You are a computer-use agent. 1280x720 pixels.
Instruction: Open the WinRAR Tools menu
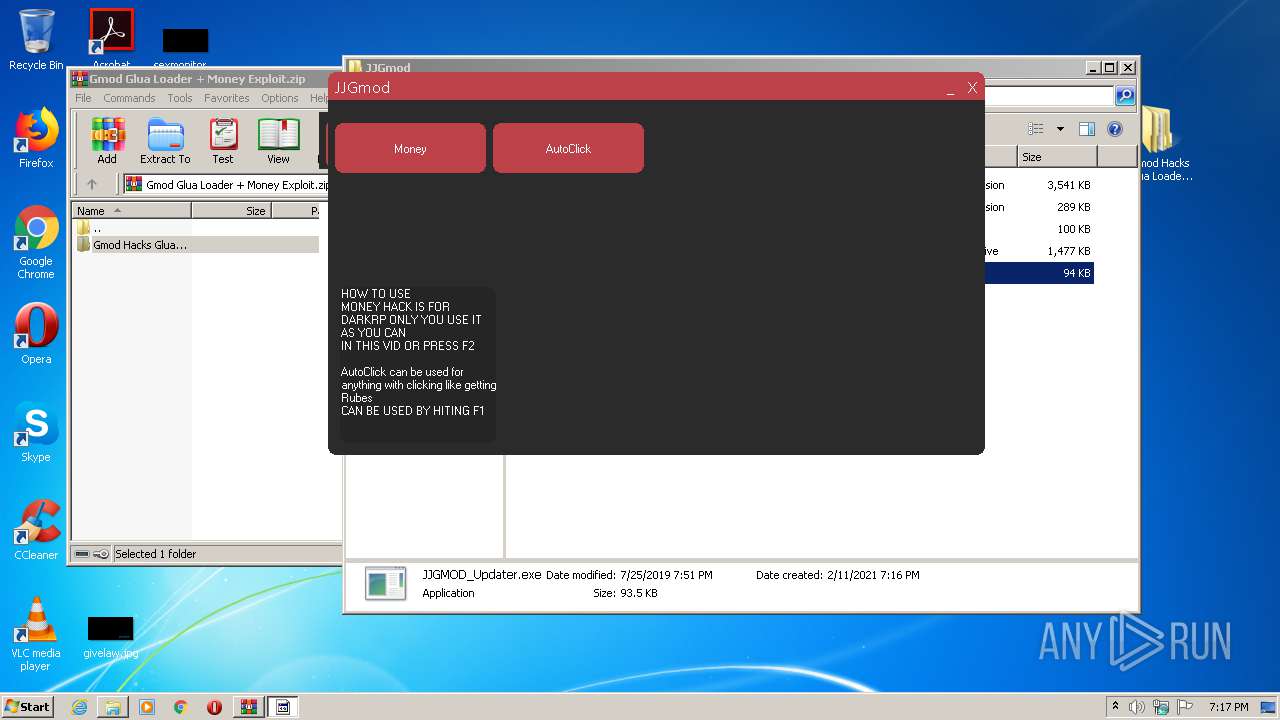(180, 98)
